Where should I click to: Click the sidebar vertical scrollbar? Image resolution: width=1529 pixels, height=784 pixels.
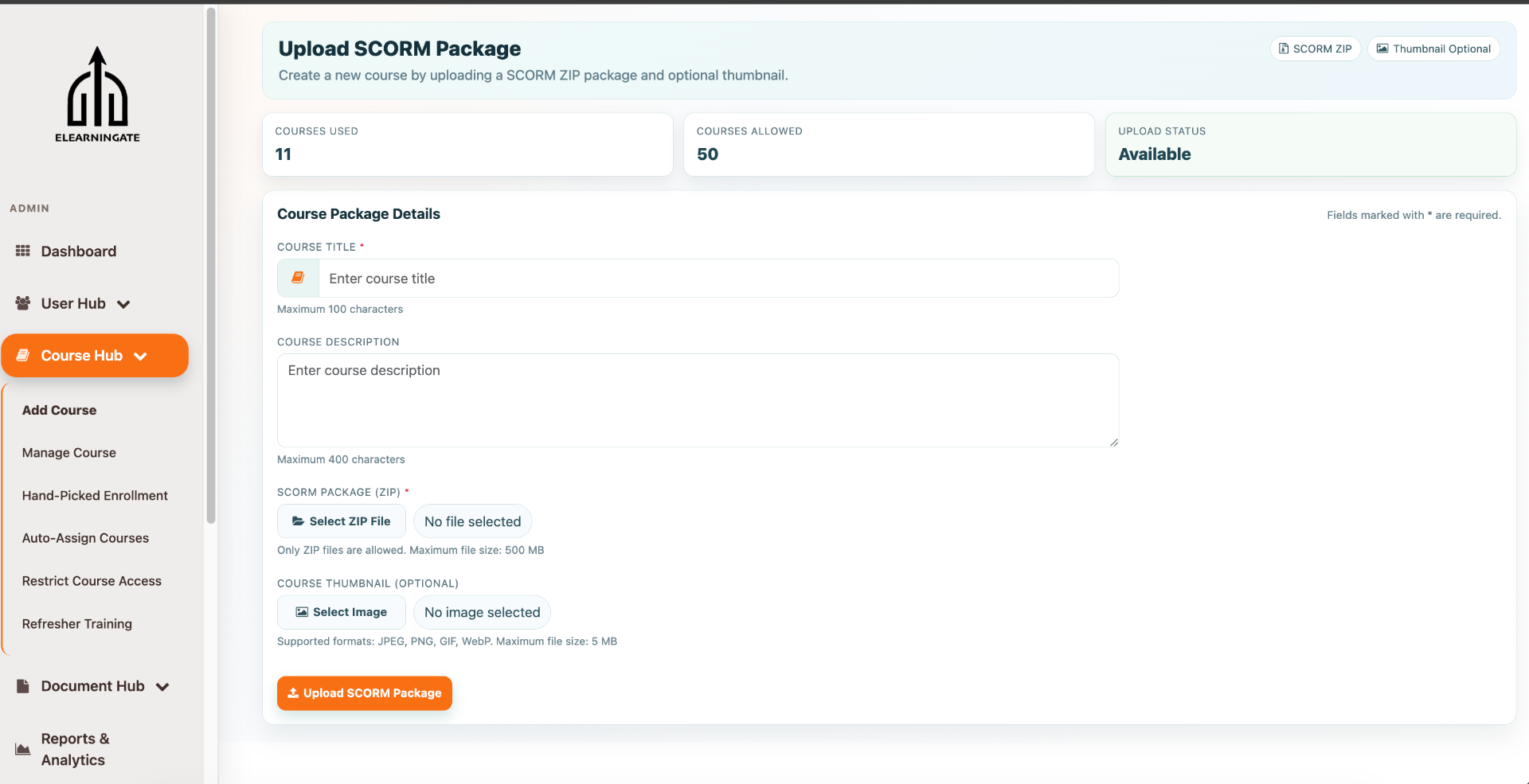[211, 265]
